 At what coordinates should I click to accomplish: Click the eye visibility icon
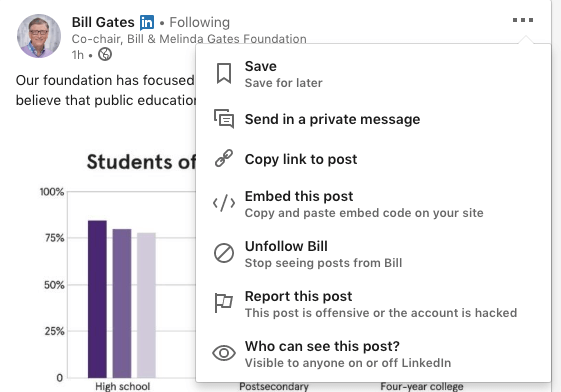(x=224, y=353)
